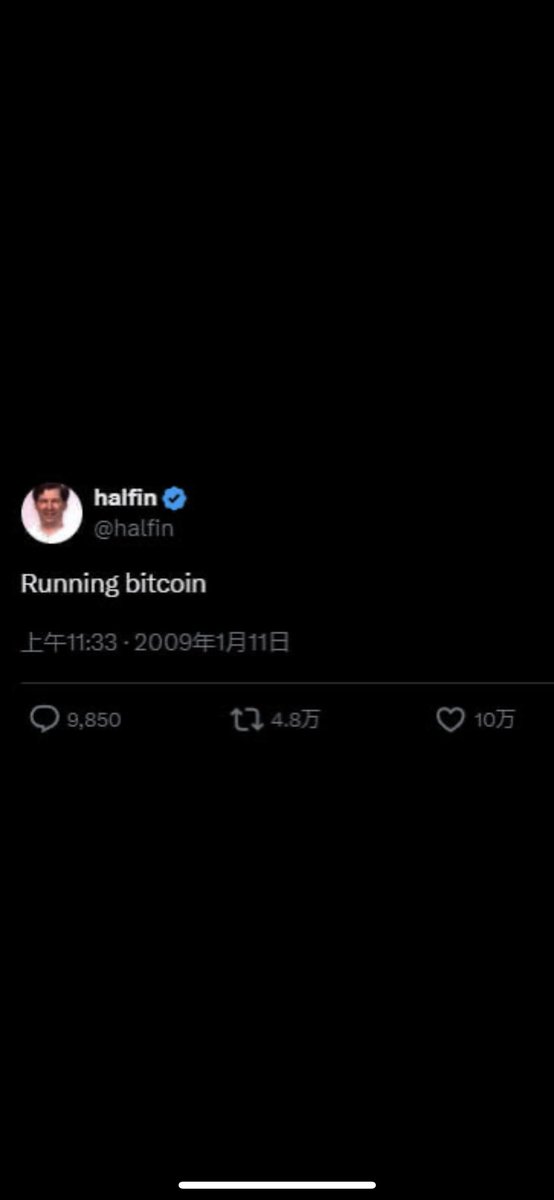Click the dot separator between time and date
This screenshot has width=554, height=1200.
tap(126, 643)
